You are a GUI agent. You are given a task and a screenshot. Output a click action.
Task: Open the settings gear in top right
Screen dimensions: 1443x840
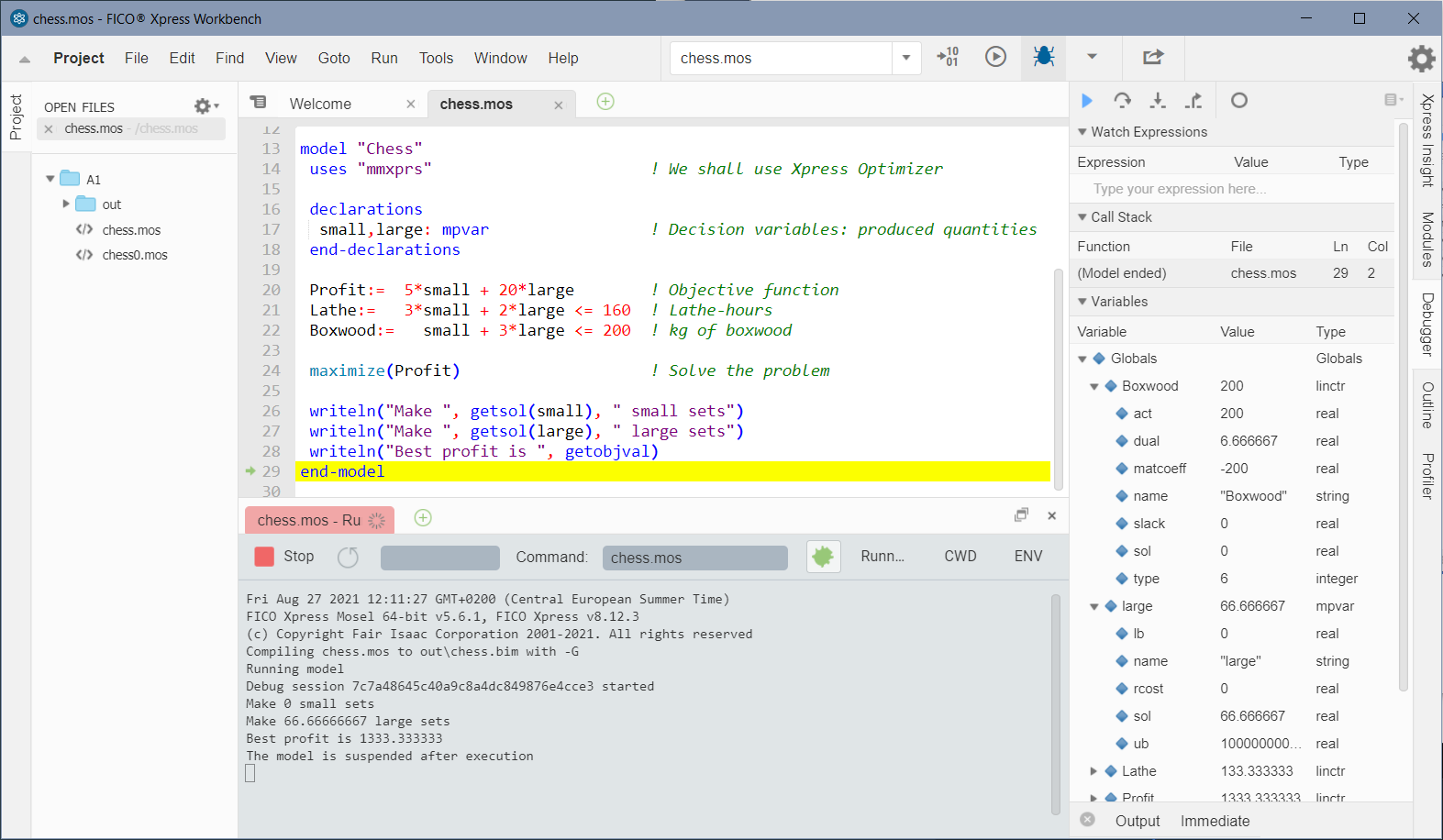[x=1421, y=59]
